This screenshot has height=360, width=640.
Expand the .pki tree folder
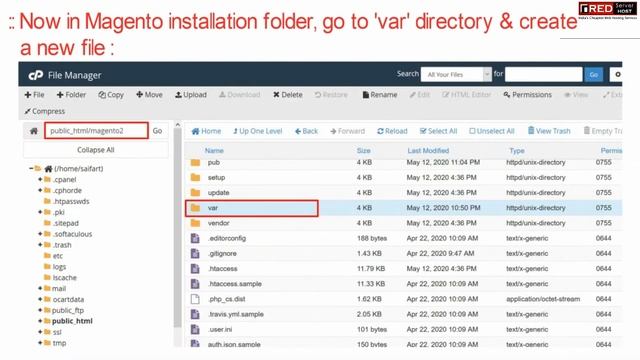40,212
